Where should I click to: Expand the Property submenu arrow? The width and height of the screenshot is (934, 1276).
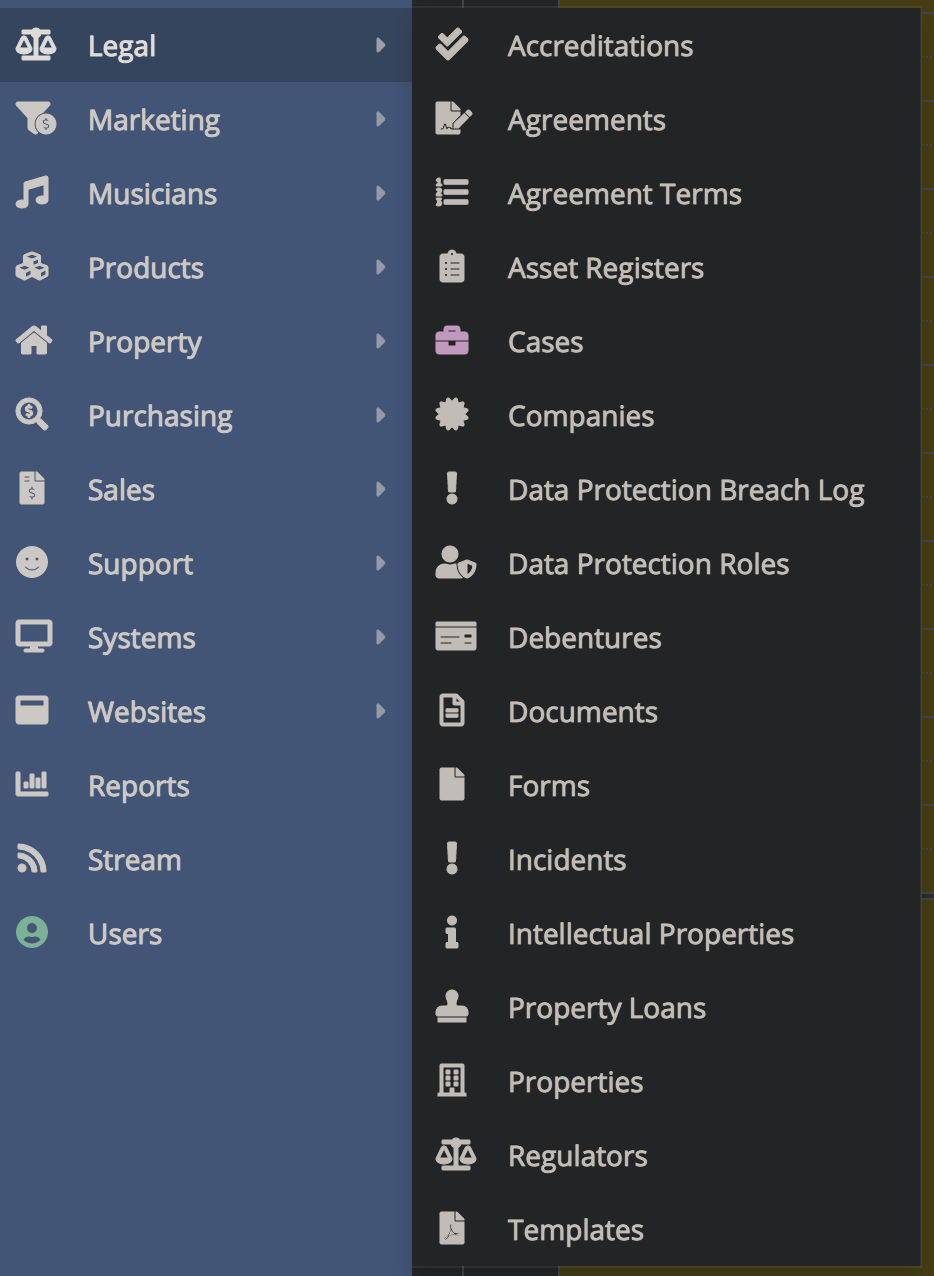click(380, 342)
